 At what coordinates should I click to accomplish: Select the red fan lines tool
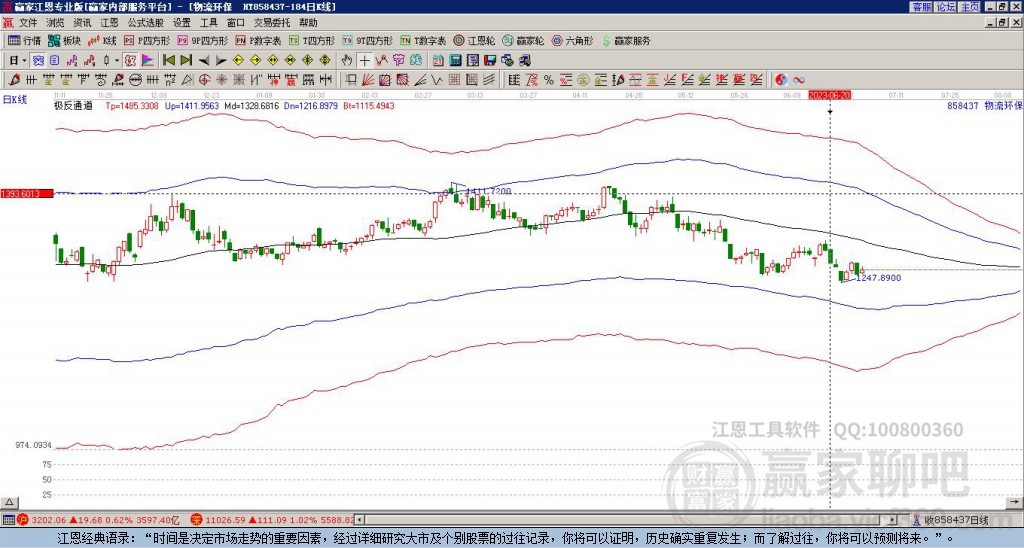coord(367,80)
